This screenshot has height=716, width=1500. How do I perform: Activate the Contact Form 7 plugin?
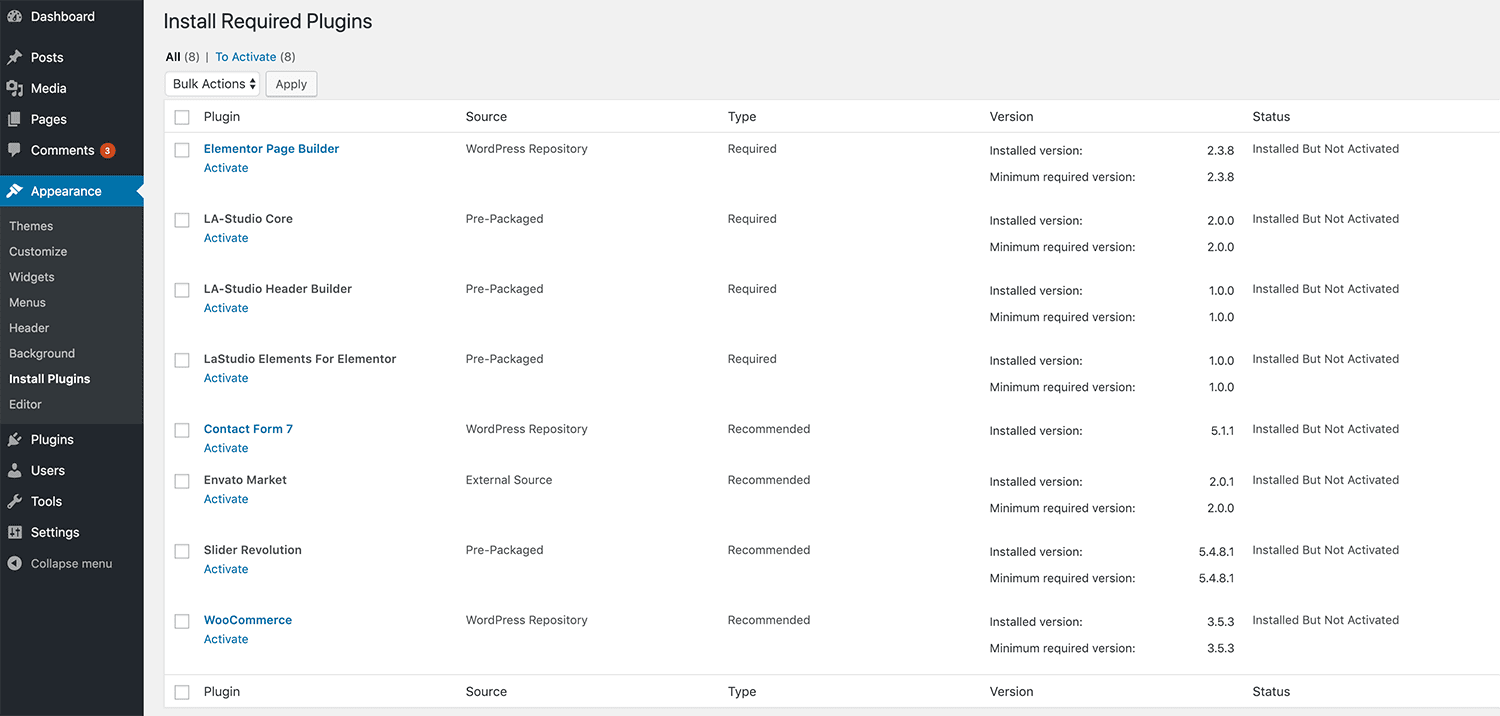[x=225, y=448]
